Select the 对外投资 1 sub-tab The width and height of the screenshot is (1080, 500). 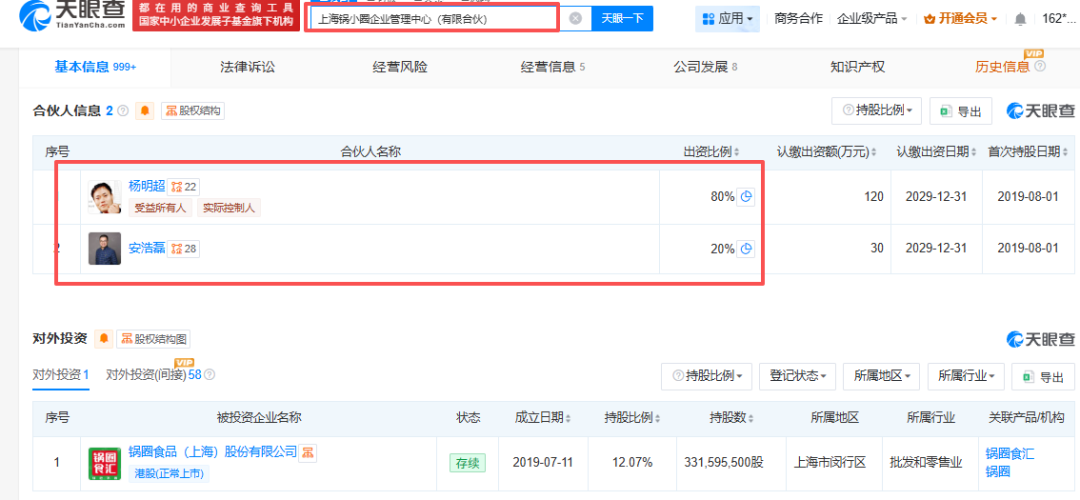point(61,375)
